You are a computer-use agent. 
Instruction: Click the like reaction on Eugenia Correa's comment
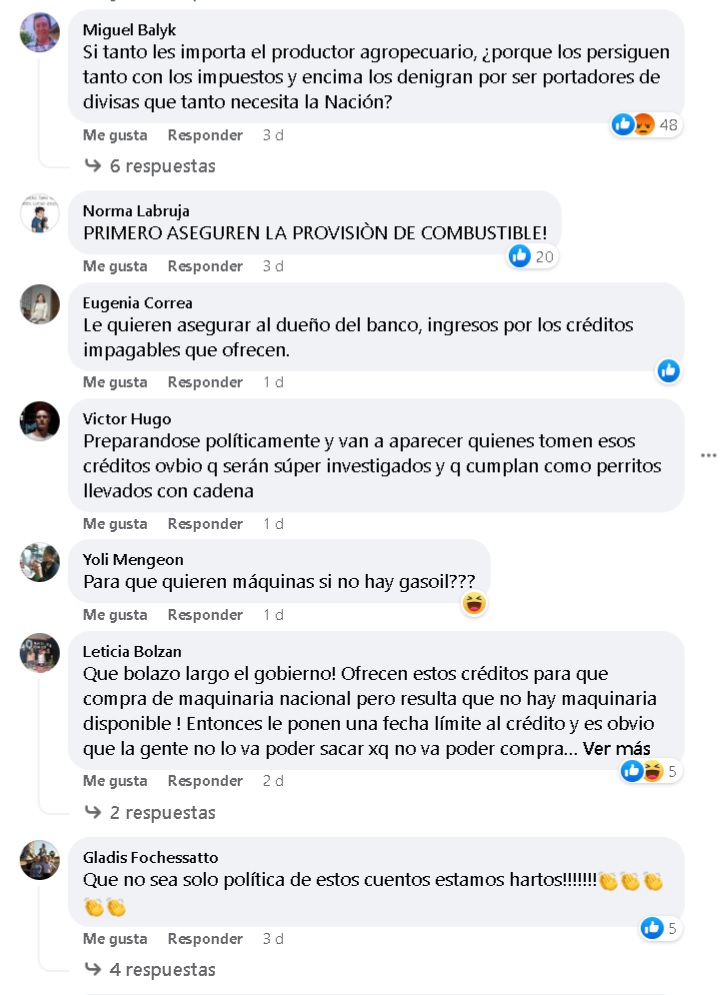click(669, 371)
